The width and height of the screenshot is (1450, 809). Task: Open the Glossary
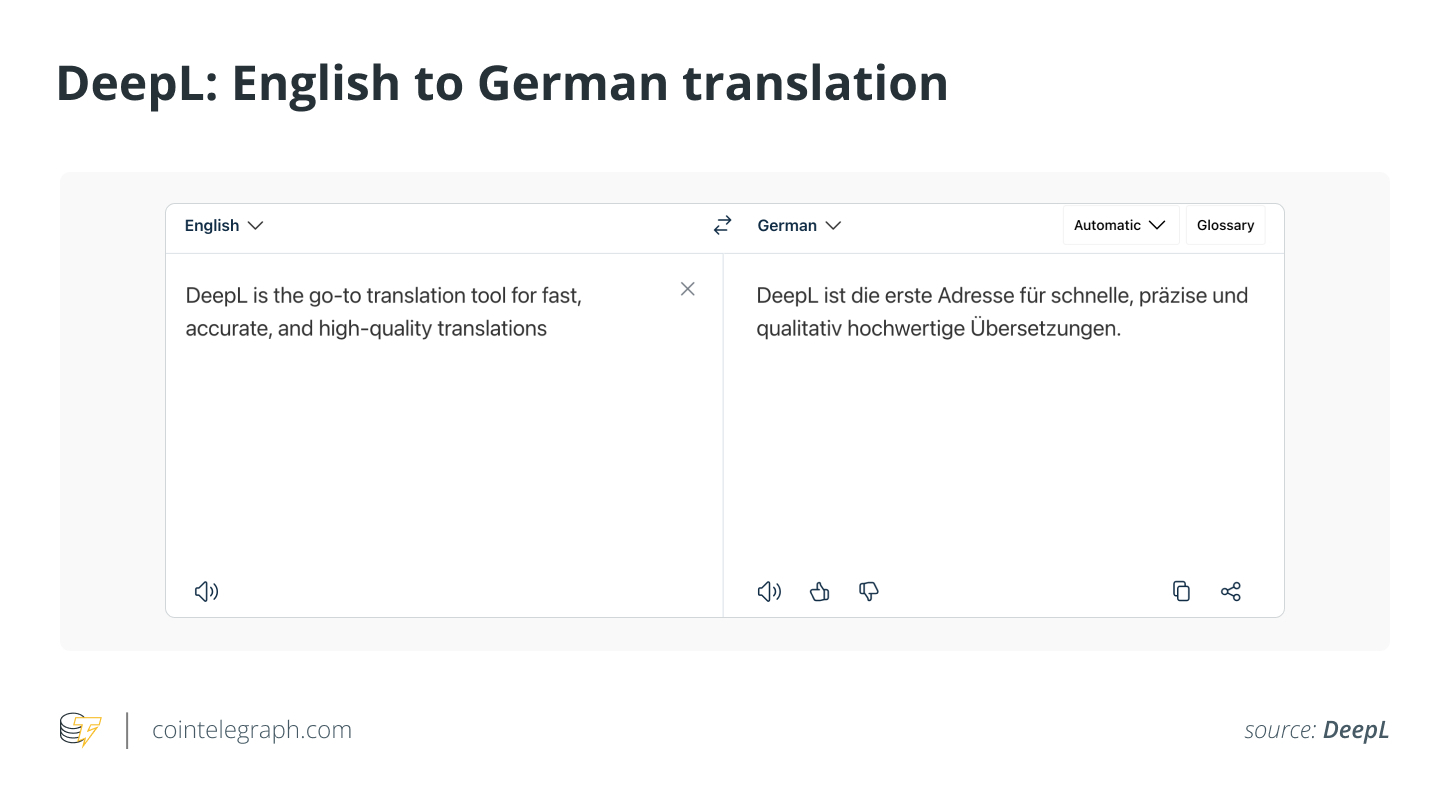(x=1225, y=226)
